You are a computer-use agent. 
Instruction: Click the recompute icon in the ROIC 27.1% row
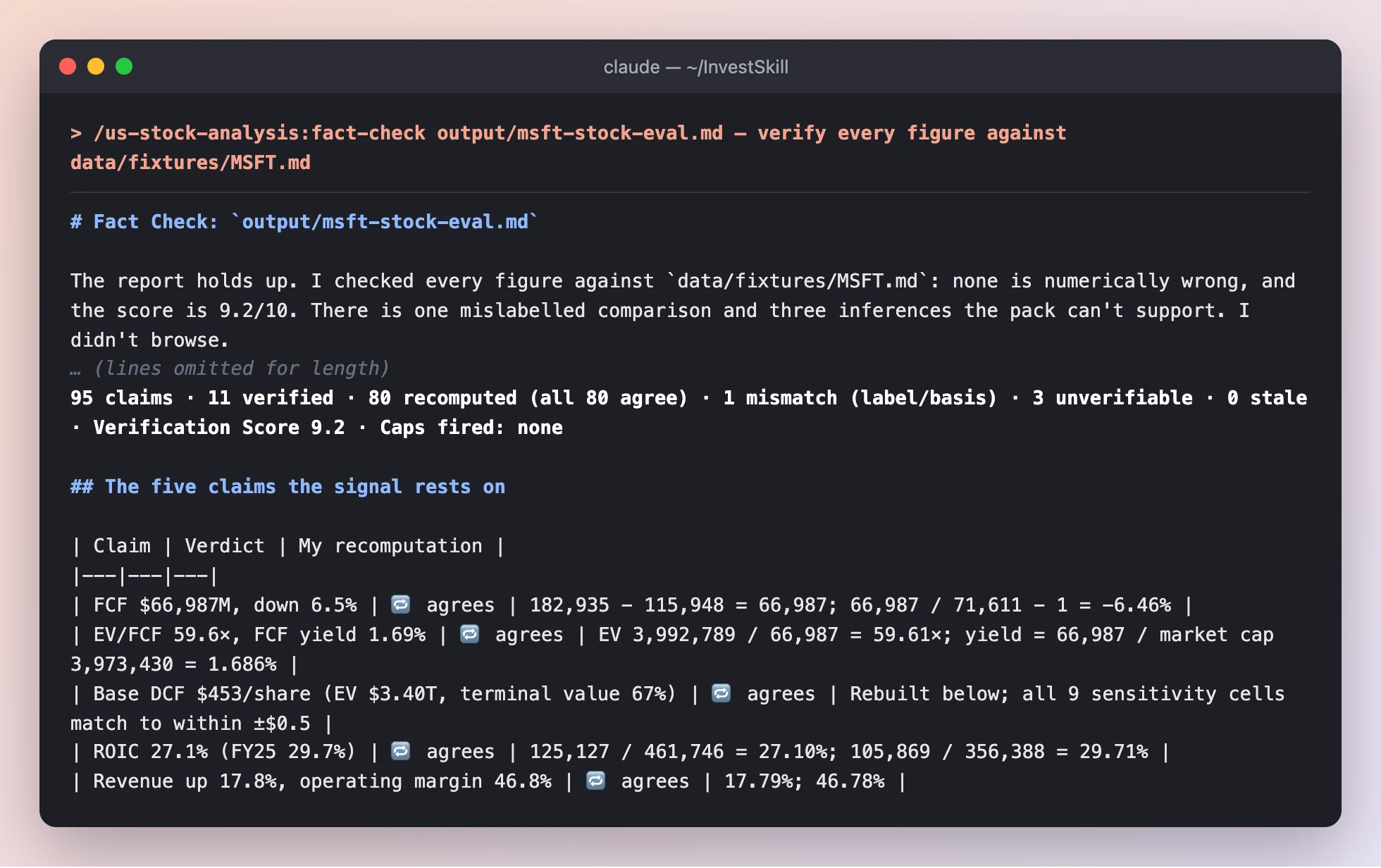click(x=401, y=751)
